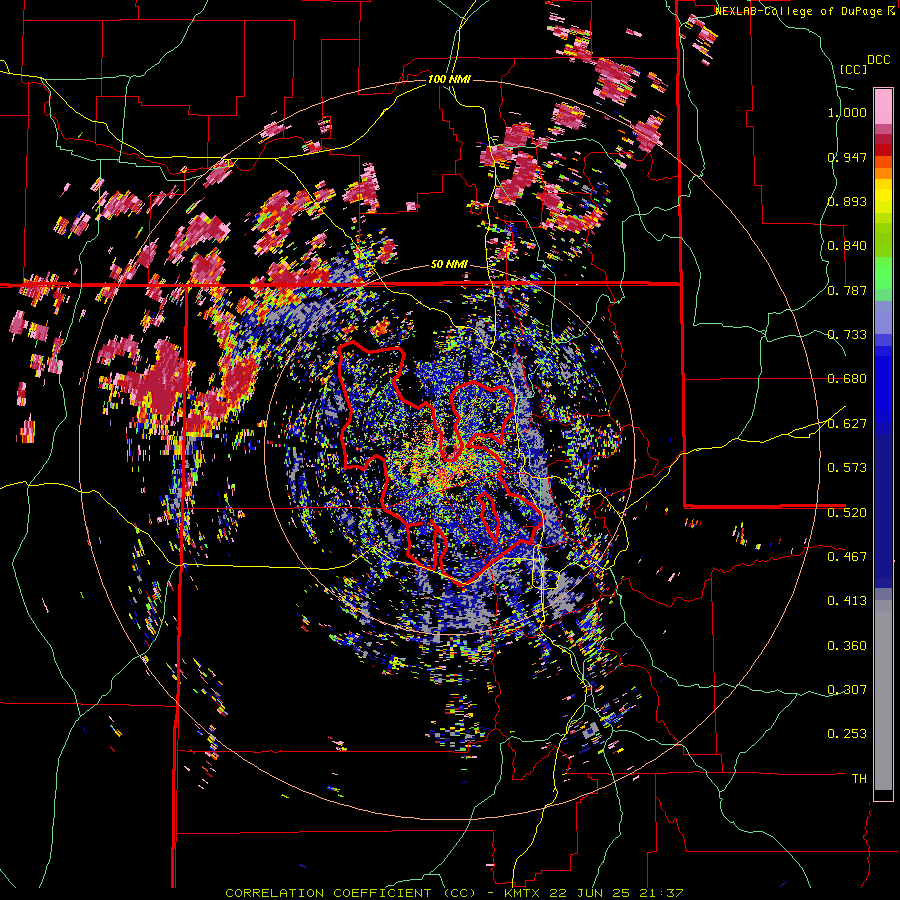Image resolution: width=900 pixels, height=900 pixels.
Task: Click the 0.680 scale value
Action: tap(847, 379)
